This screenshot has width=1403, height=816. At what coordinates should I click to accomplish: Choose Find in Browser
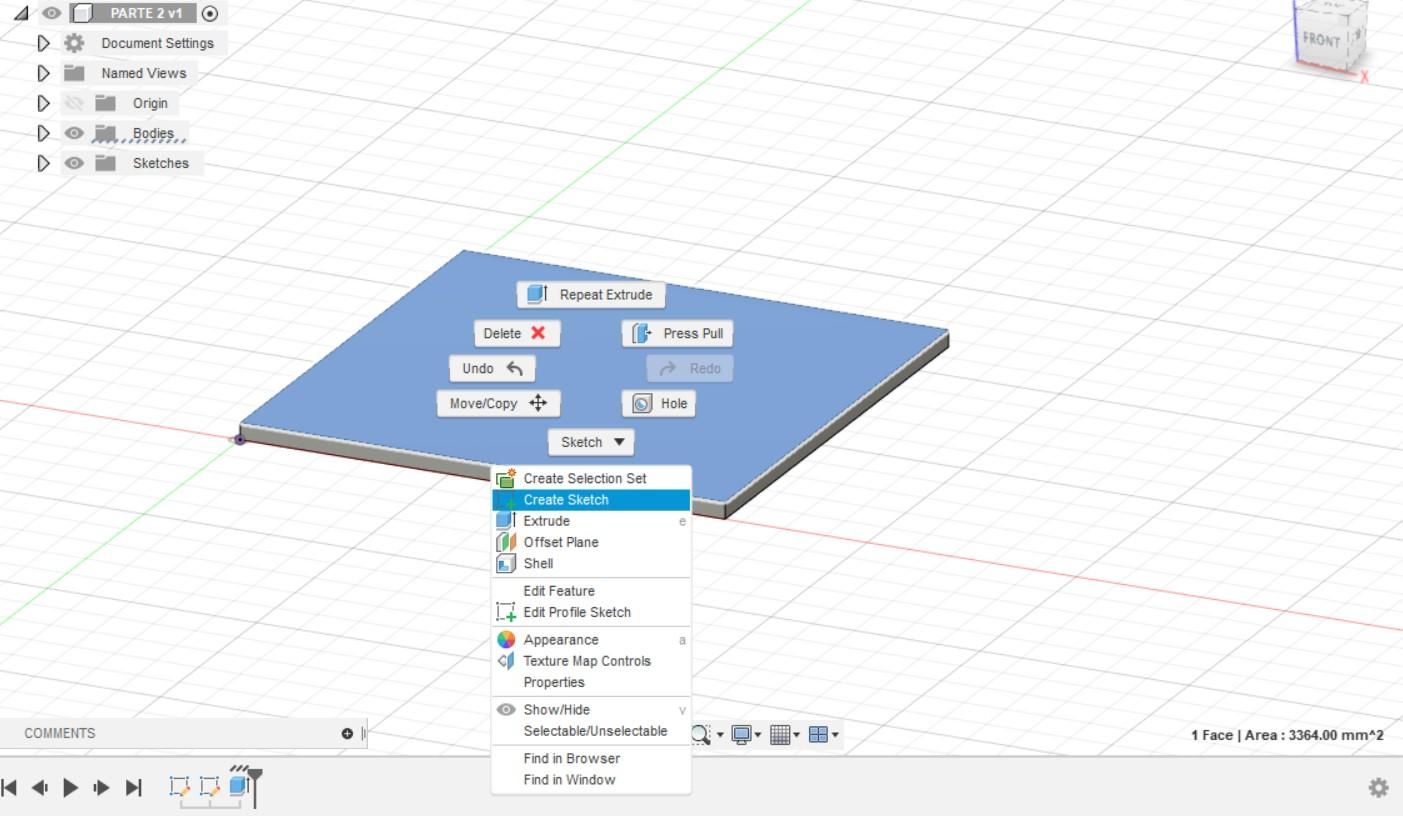(591, 758)
